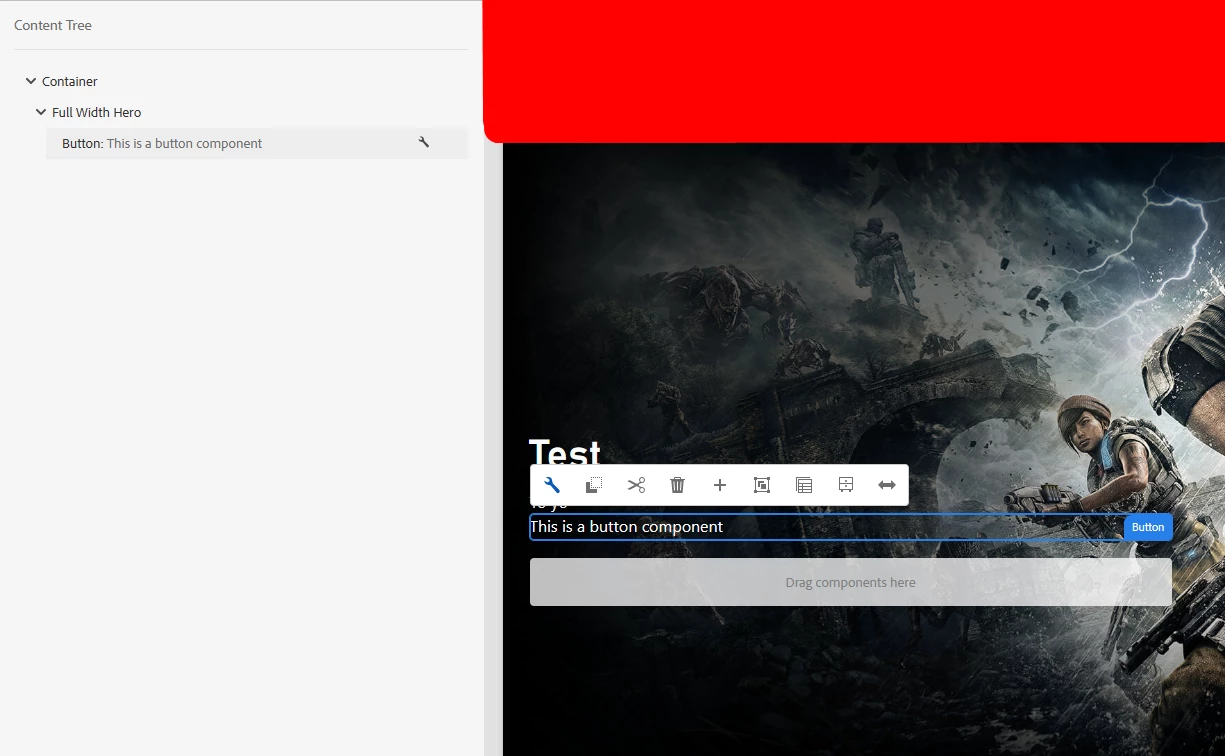Click the table-list icon in component toolbar
This screenshot has width=1225, height=756.
click(x=804, y=485)
